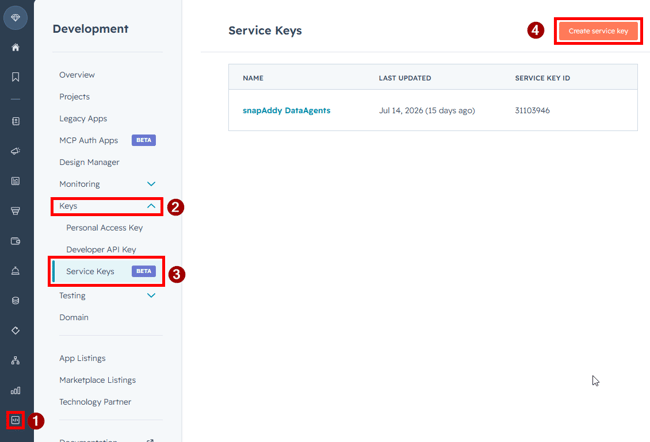The width and height of the screenshot is (650, 442).
Task: Open the Service bell icon in sidebar
Action: 15,271
